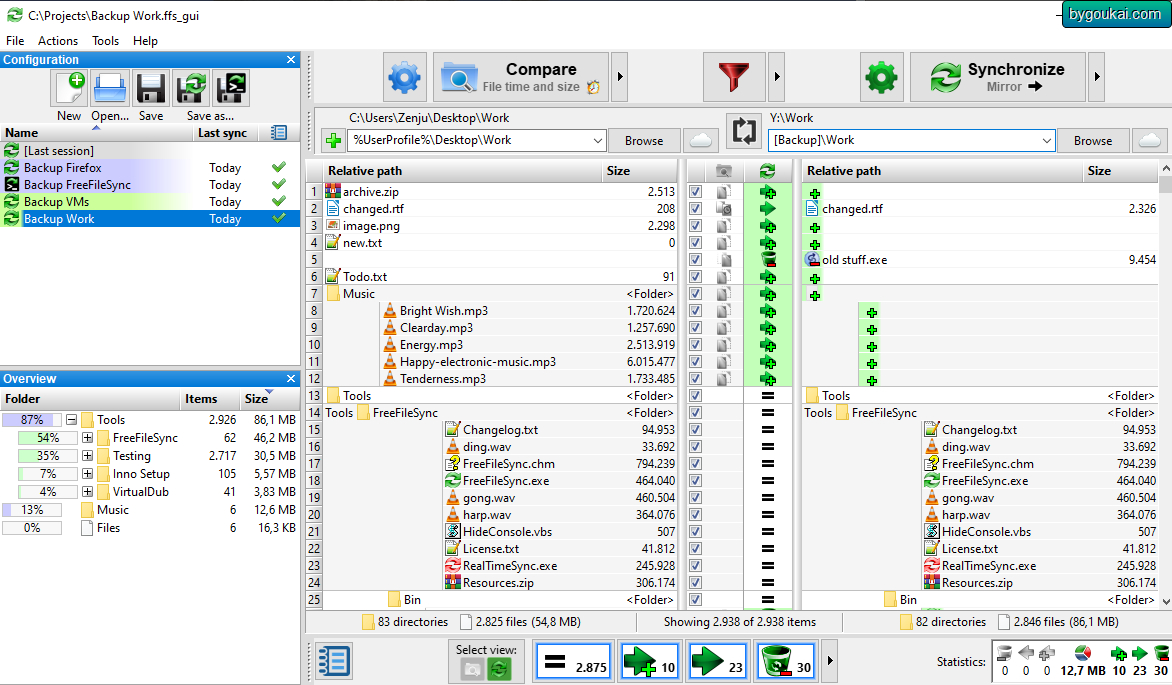Open the right folder path dropdown
Image resolution: width=1172 pixels, height=685 pixels.
pos(1046,141)
